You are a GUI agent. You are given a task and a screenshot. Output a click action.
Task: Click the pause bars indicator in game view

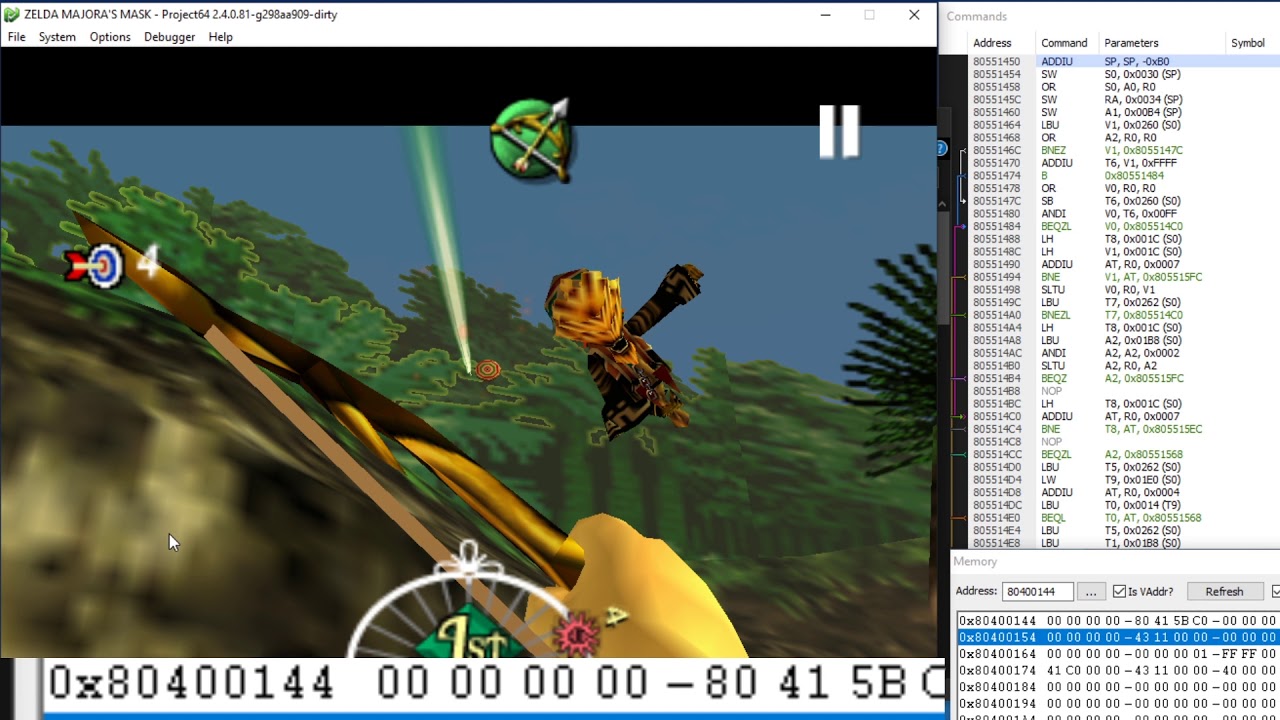pos(839,131)
